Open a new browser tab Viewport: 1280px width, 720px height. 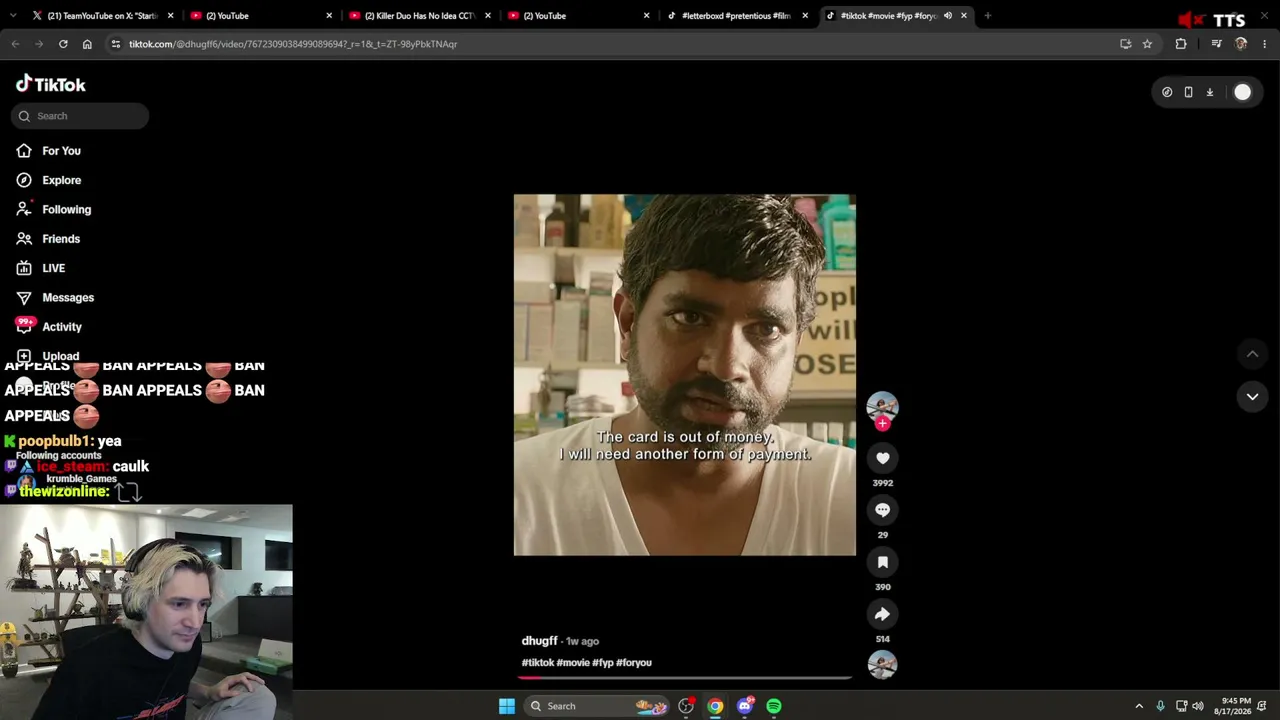(987, 16)
